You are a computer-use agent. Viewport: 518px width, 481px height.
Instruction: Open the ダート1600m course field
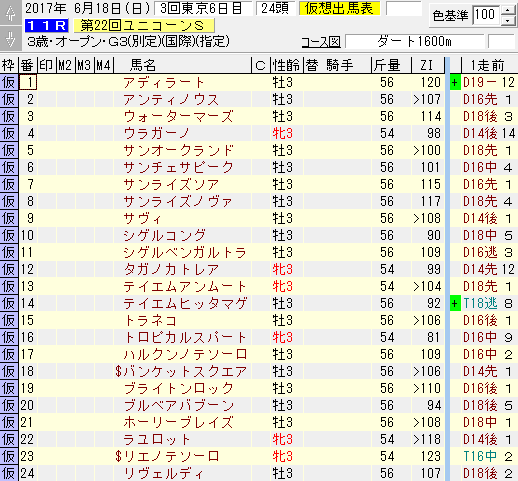[x=415, y=42]
